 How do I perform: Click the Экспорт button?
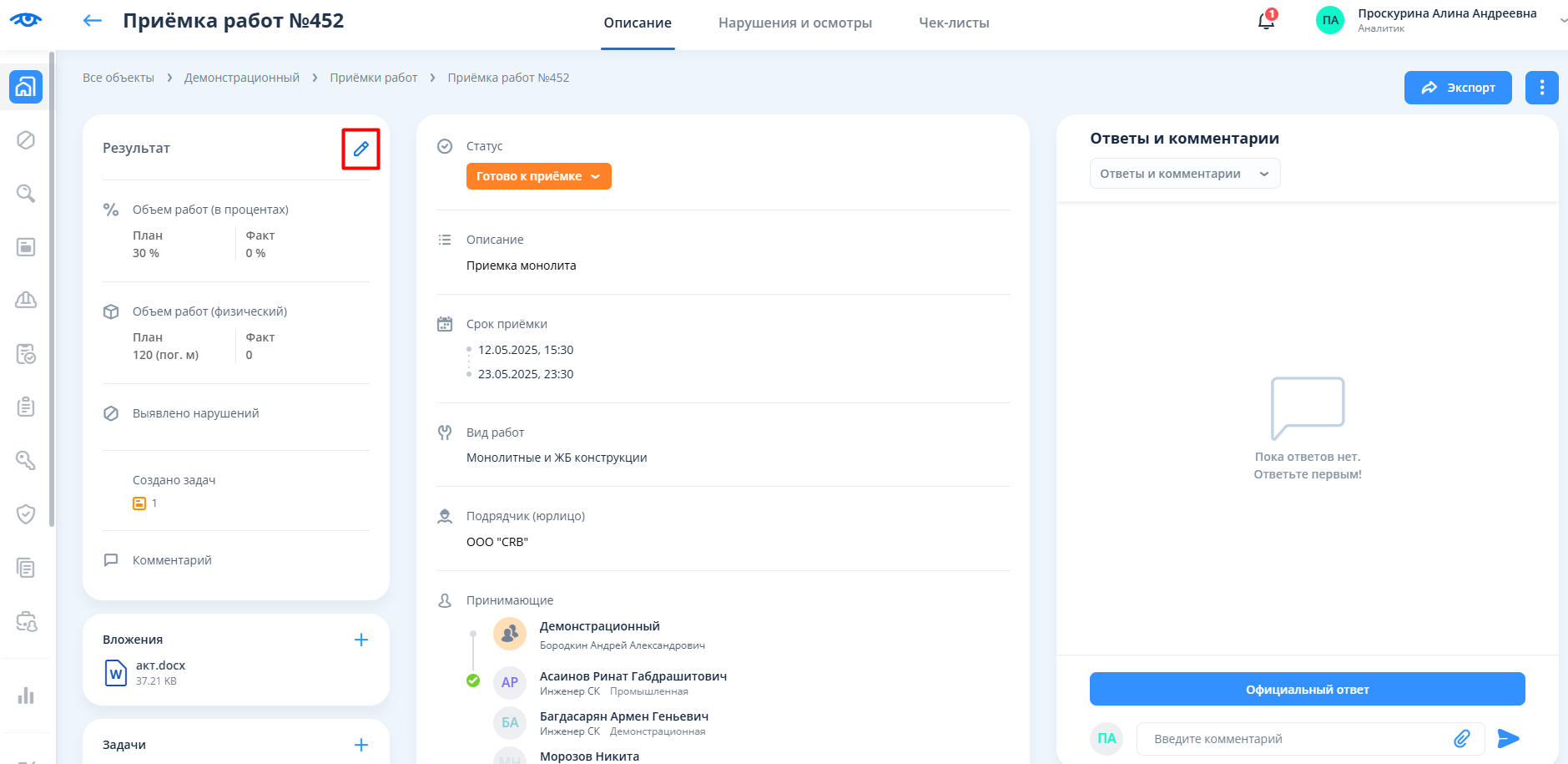pos(1457,88)
